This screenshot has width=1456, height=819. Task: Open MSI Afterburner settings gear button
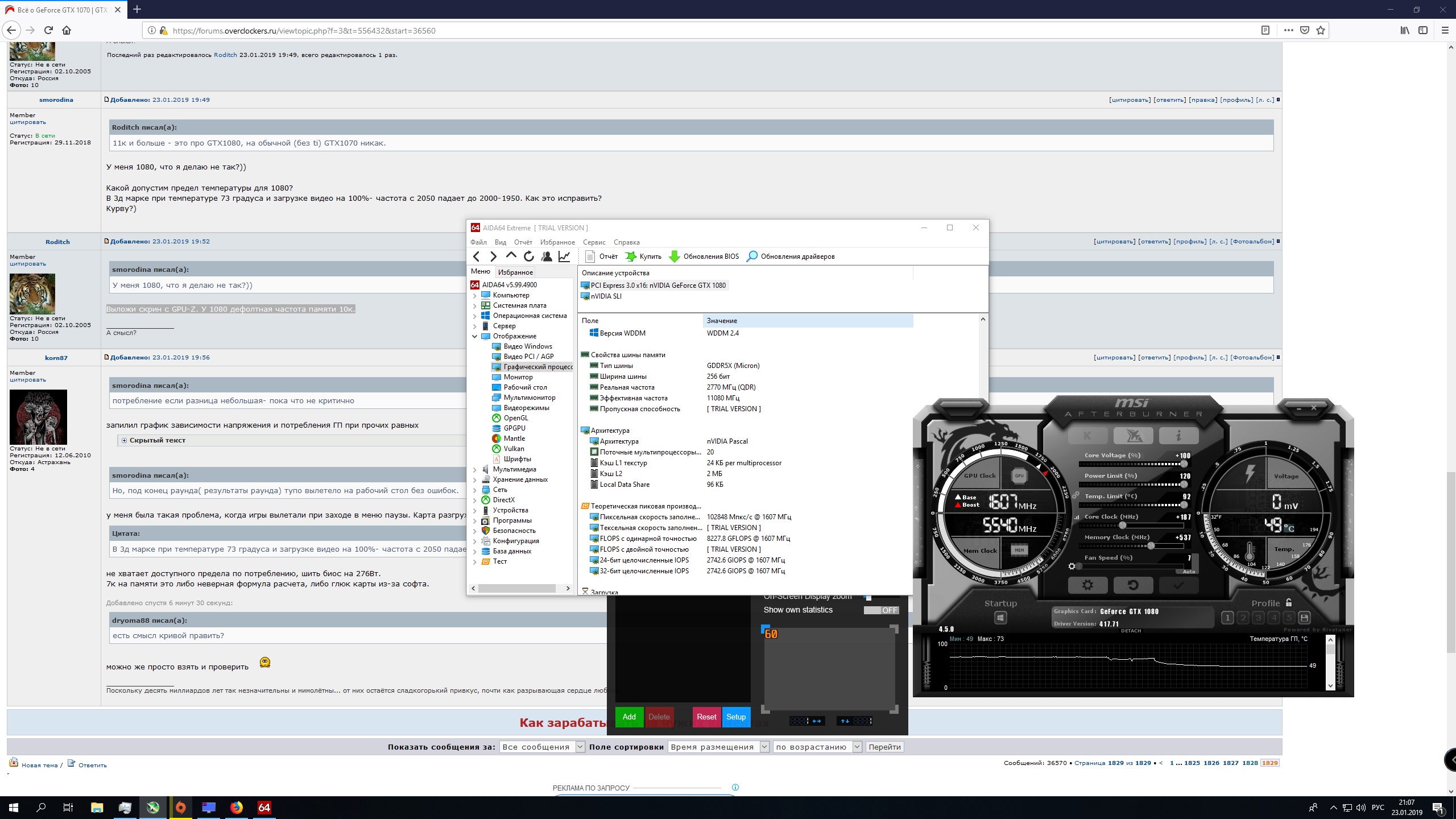click(x=1087, y=585)
